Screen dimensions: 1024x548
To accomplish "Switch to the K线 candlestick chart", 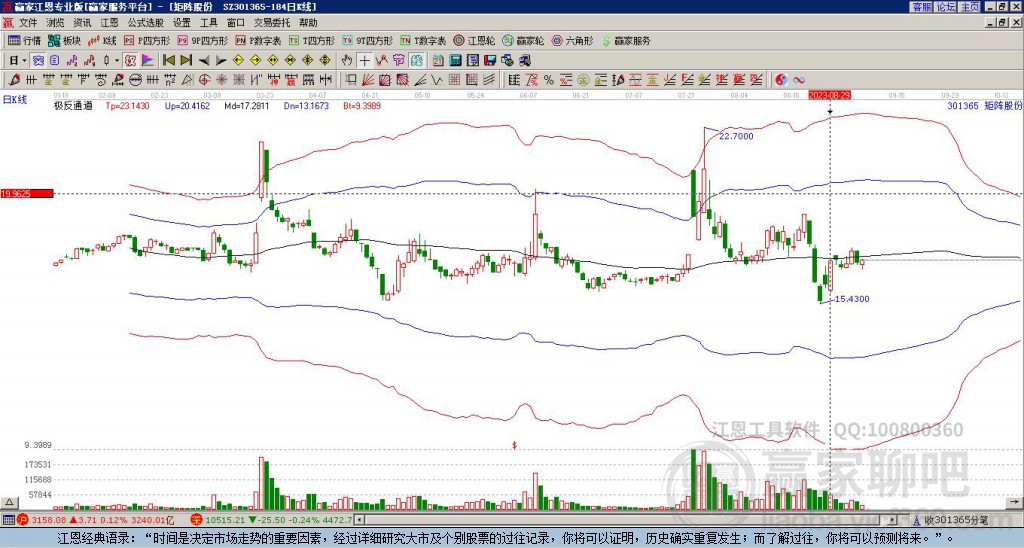I will pos(103,40).
